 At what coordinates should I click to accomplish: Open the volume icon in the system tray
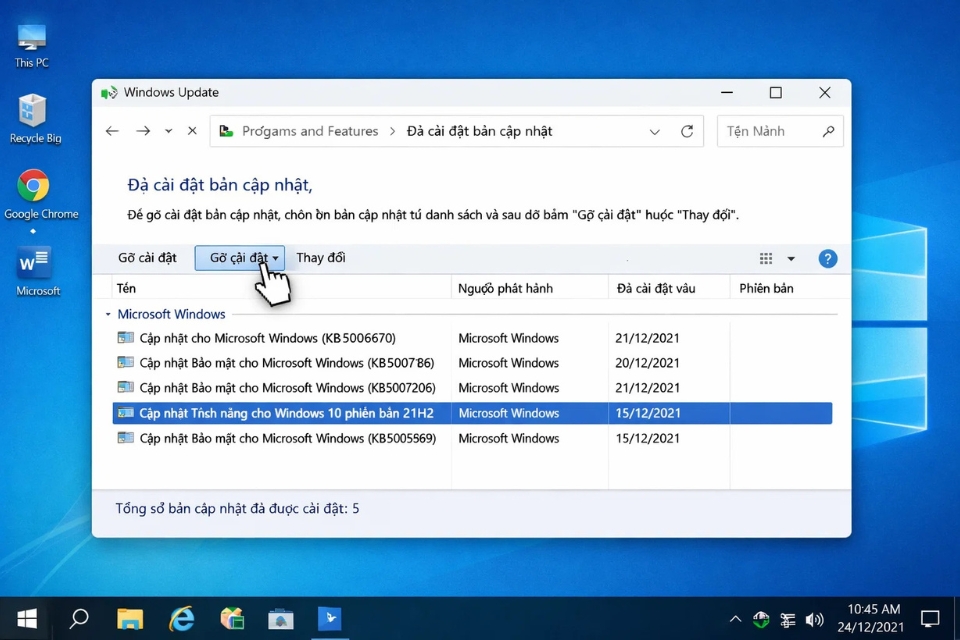814,619
